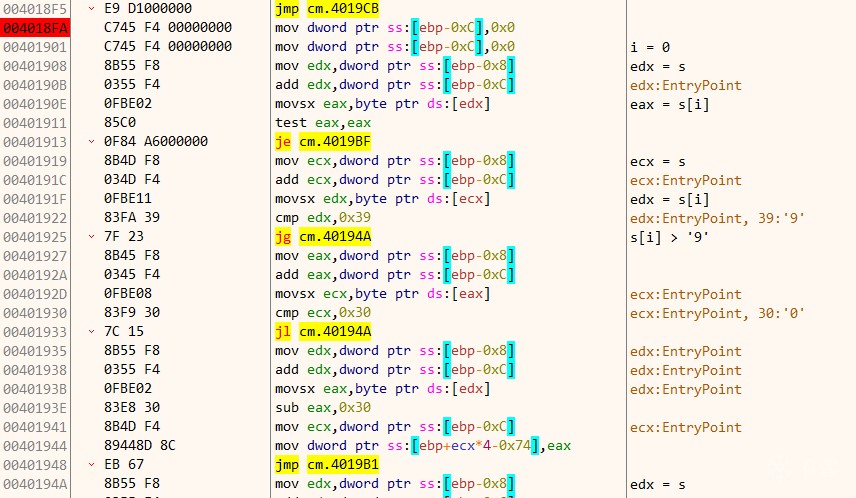Select address 00401922
Image resolution: width=856 pixels, height=498 pixels.
[35, 218]
